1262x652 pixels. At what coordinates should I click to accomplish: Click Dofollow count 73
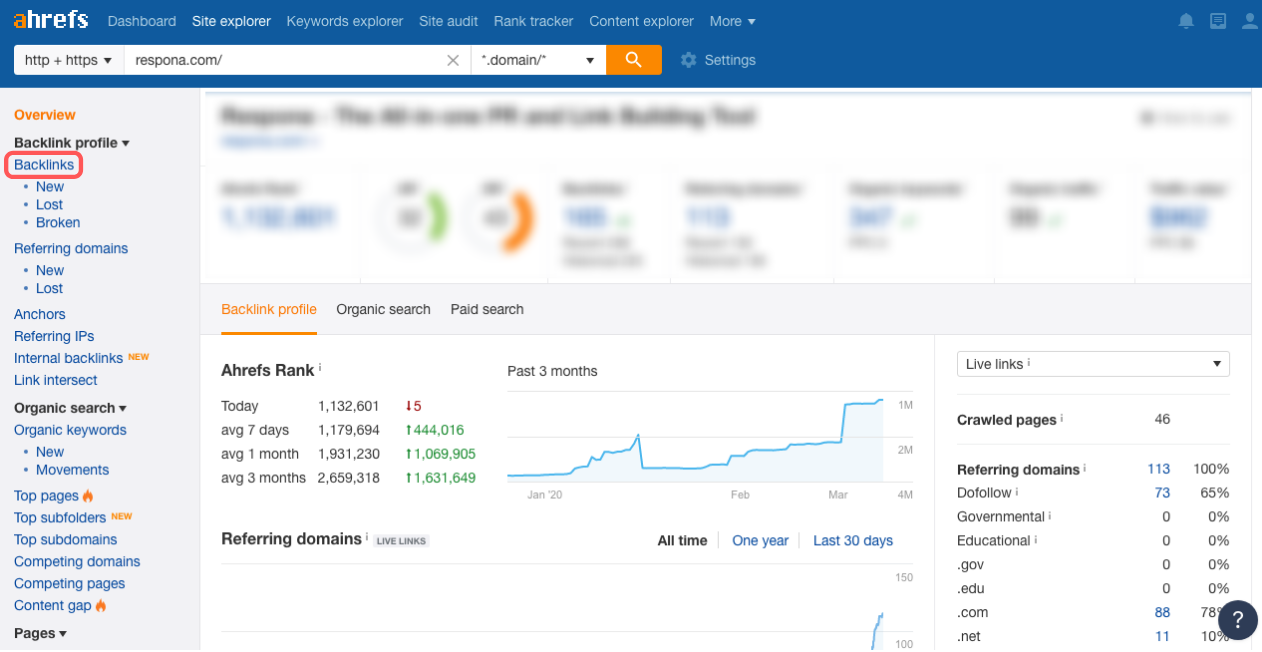pos(1162,493)
